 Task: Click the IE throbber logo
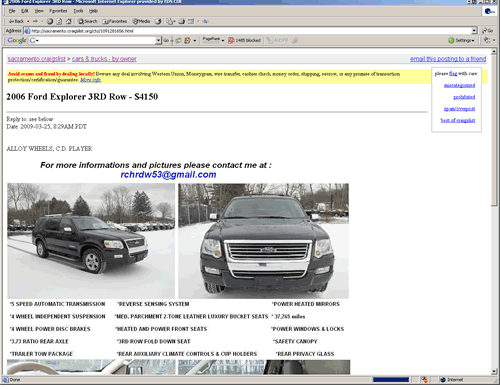(489, 11)
